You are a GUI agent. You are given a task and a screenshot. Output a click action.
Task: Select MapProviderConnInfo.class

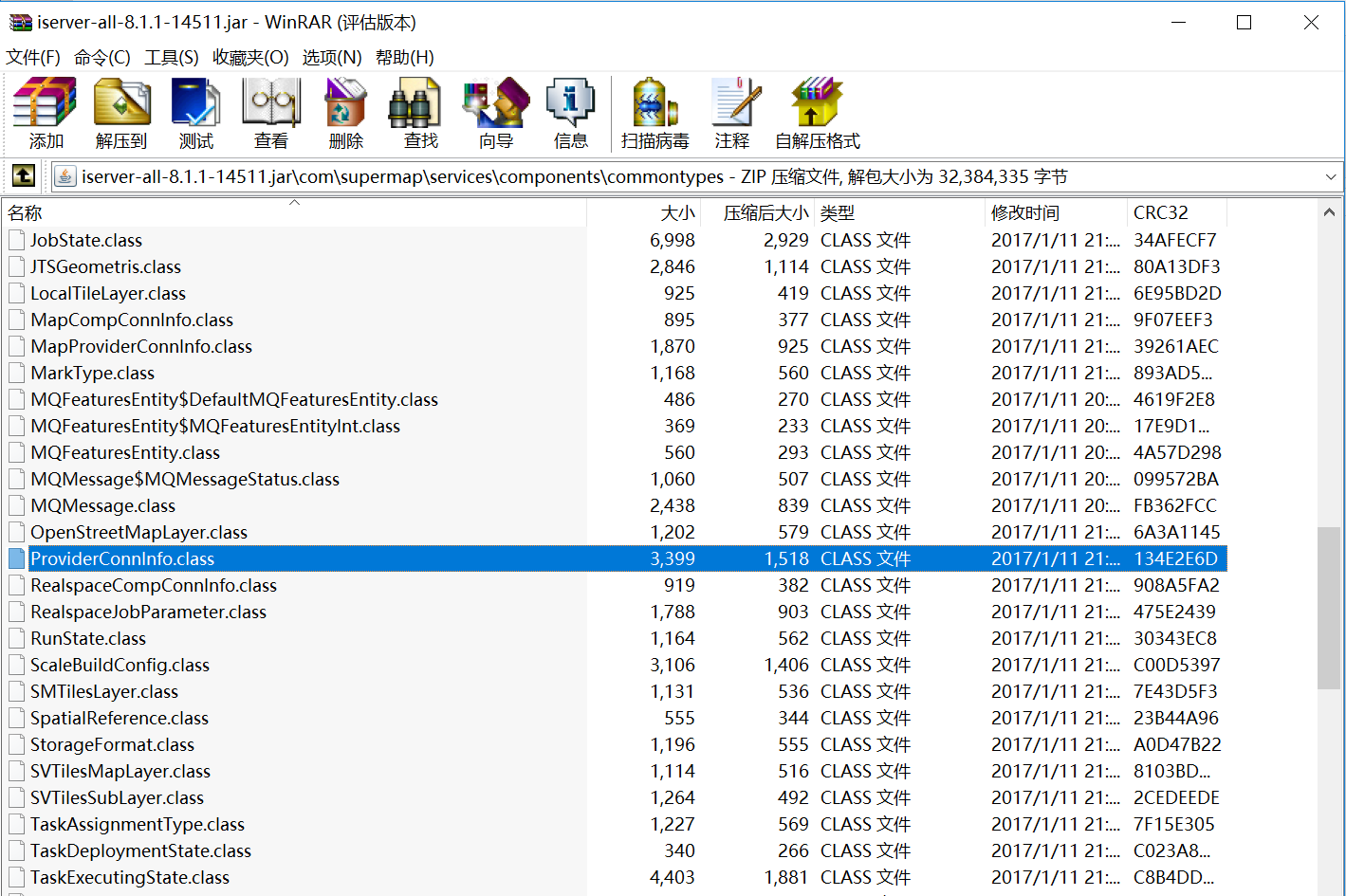tap(141, 346)
